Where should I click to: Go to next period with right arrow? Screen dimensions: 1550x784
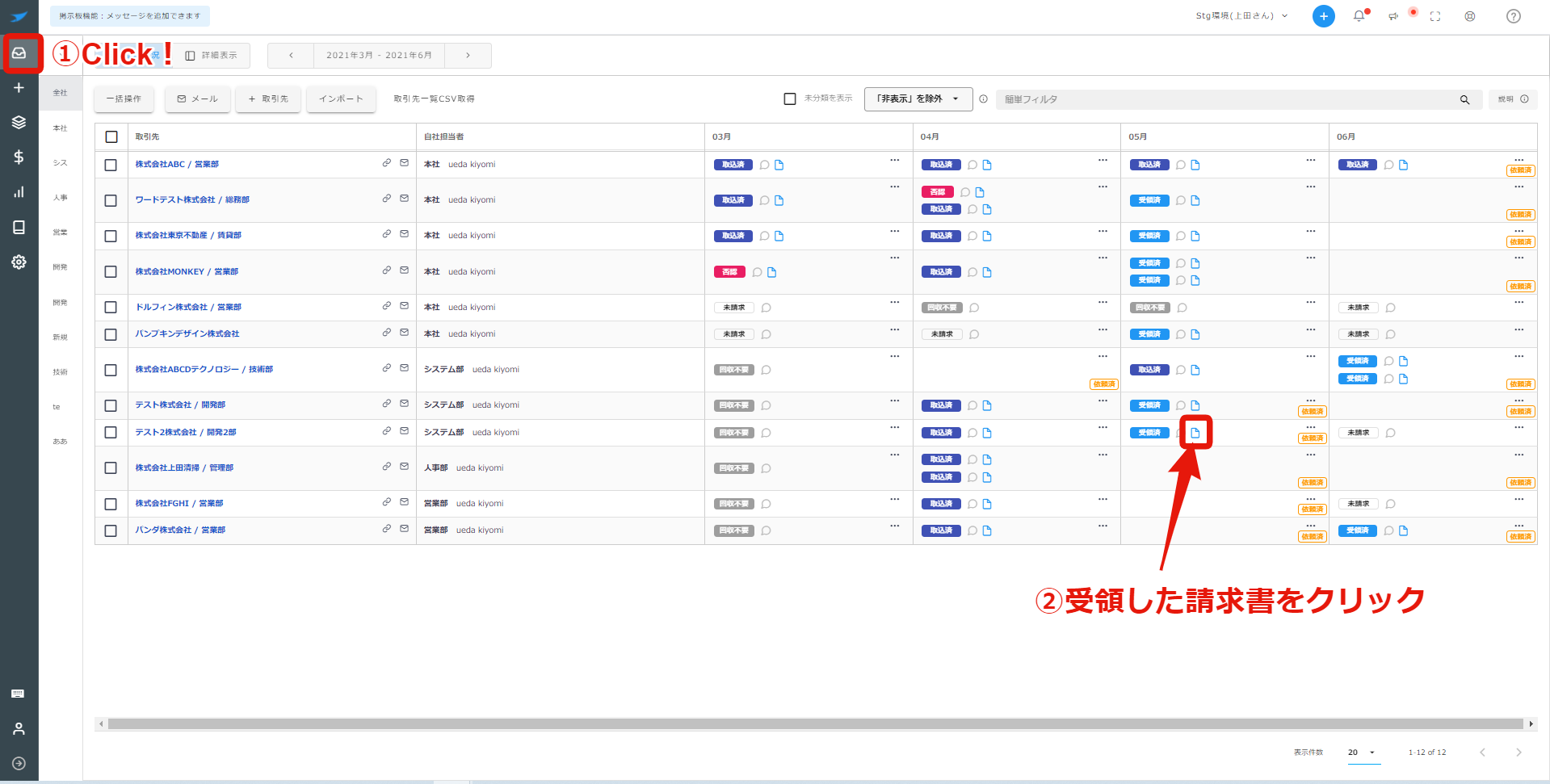click(468, 56)
